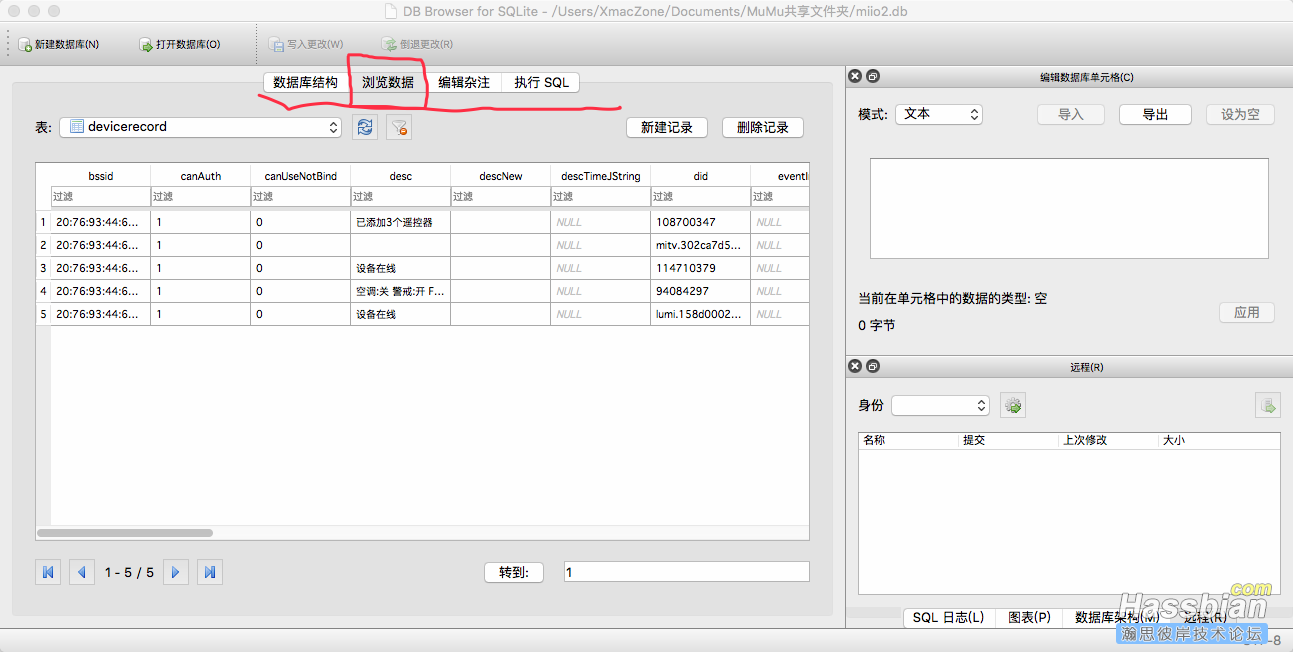1293x652 pixels.
Task: Go to first record page icon
Action: [47, 572]
